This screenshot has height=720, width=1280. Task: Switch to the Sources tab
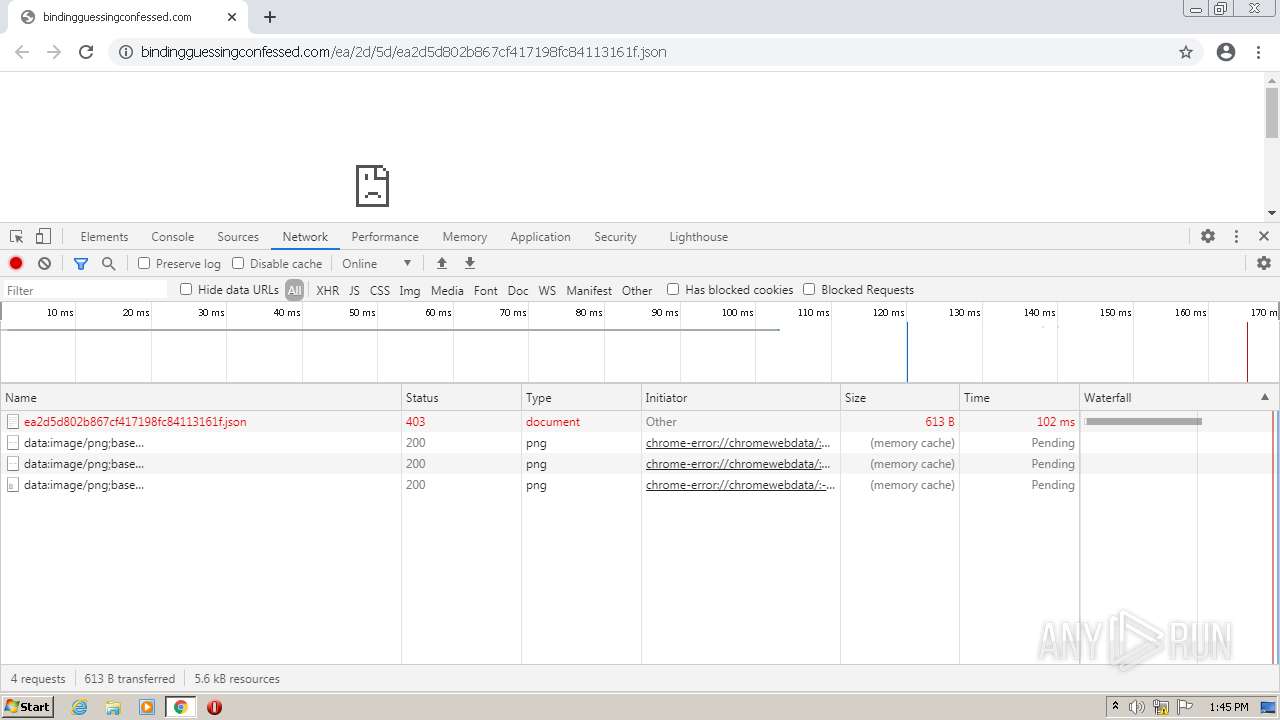tap(238, 237)
